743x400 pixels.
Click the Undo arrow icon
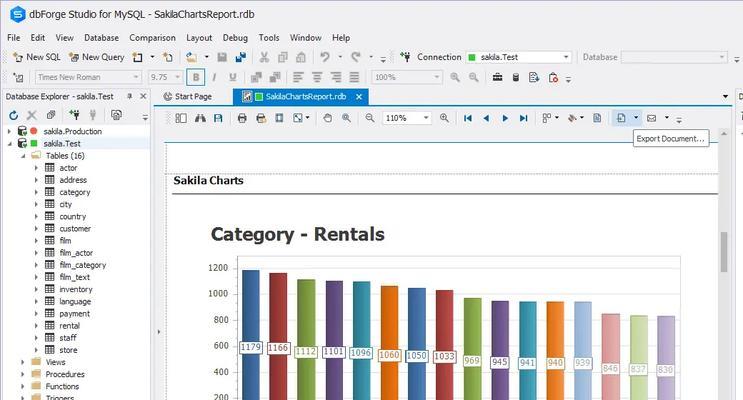pyautogui.click(x=325, y=57)
